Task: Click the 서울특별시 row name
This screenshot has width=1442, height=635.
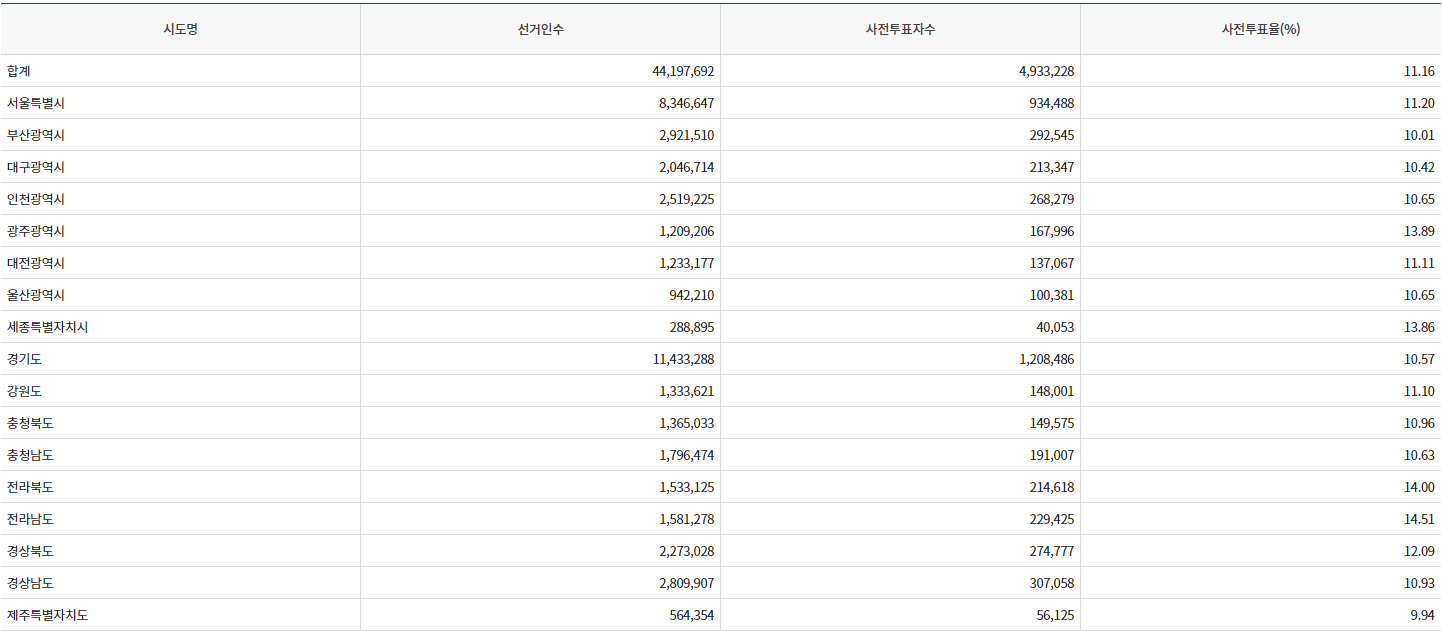Action: click(x=36, y=103)
